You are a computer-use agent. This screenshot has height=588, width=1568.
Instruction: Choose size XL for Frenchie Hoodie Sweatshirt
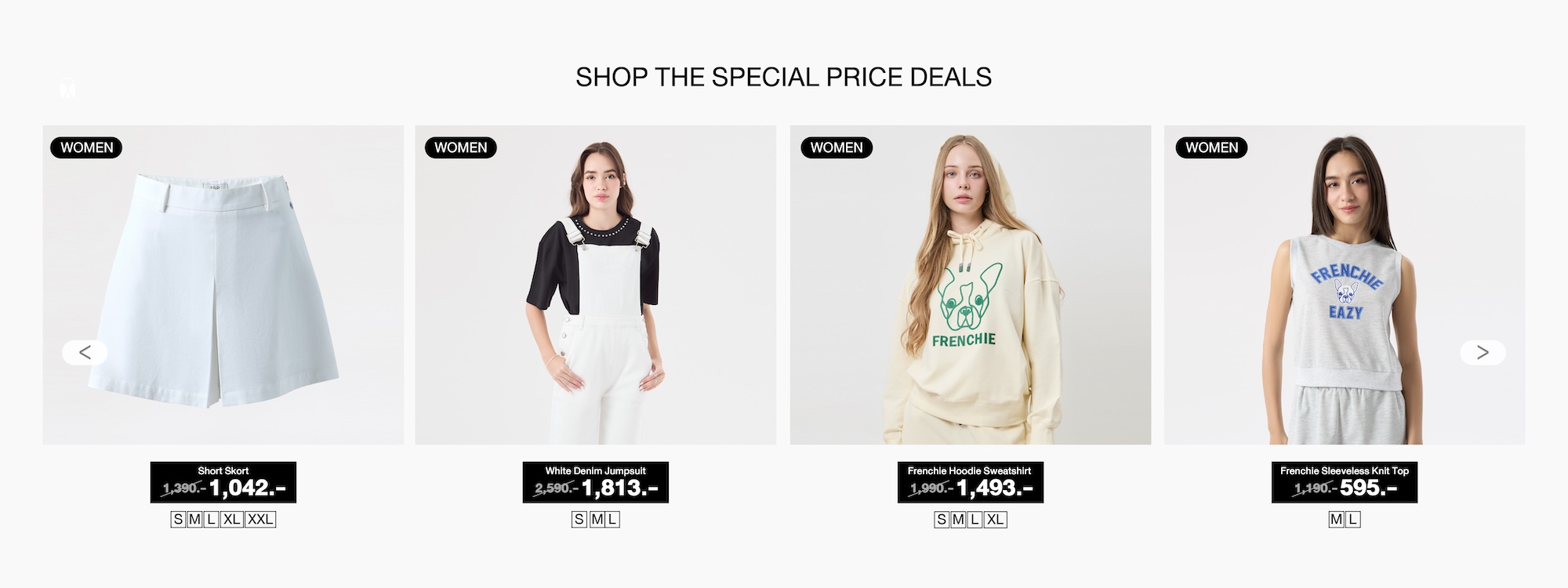tap(996, 519)
